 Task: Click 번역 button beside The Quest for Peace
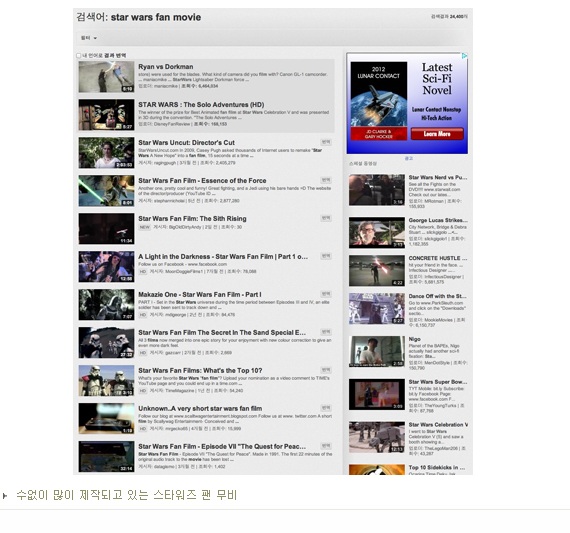[326, 446]
